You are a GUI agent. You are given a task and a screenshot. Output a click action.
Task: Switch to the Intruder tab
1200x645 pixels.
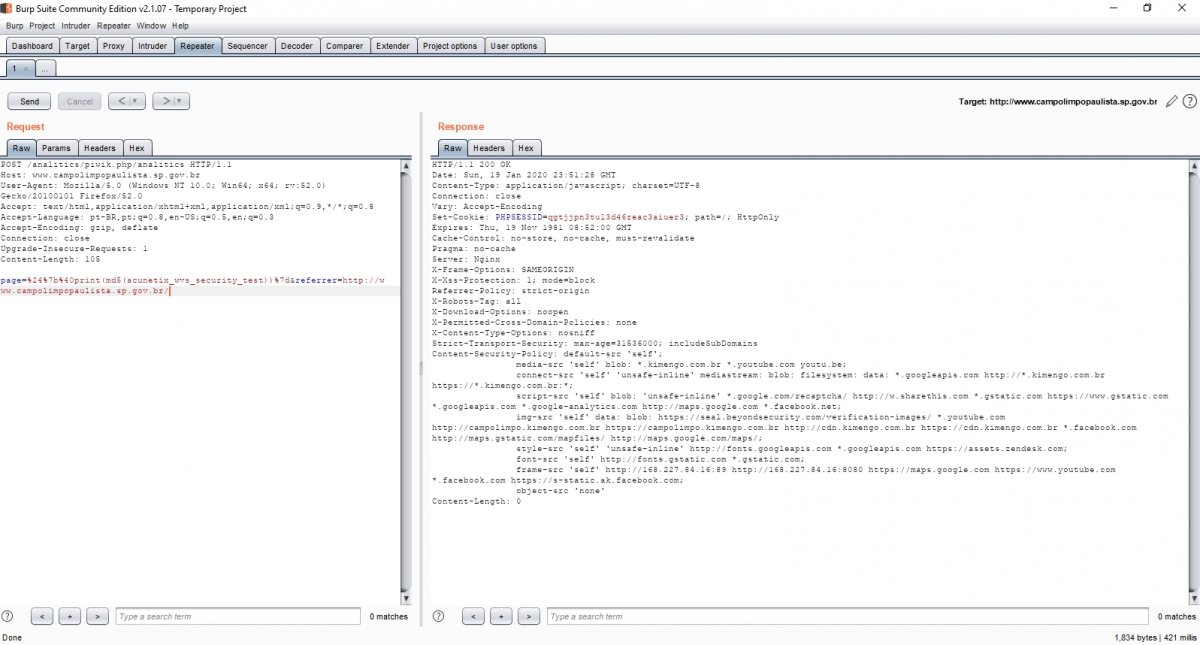pyautogui.click(x=152, y=46)
